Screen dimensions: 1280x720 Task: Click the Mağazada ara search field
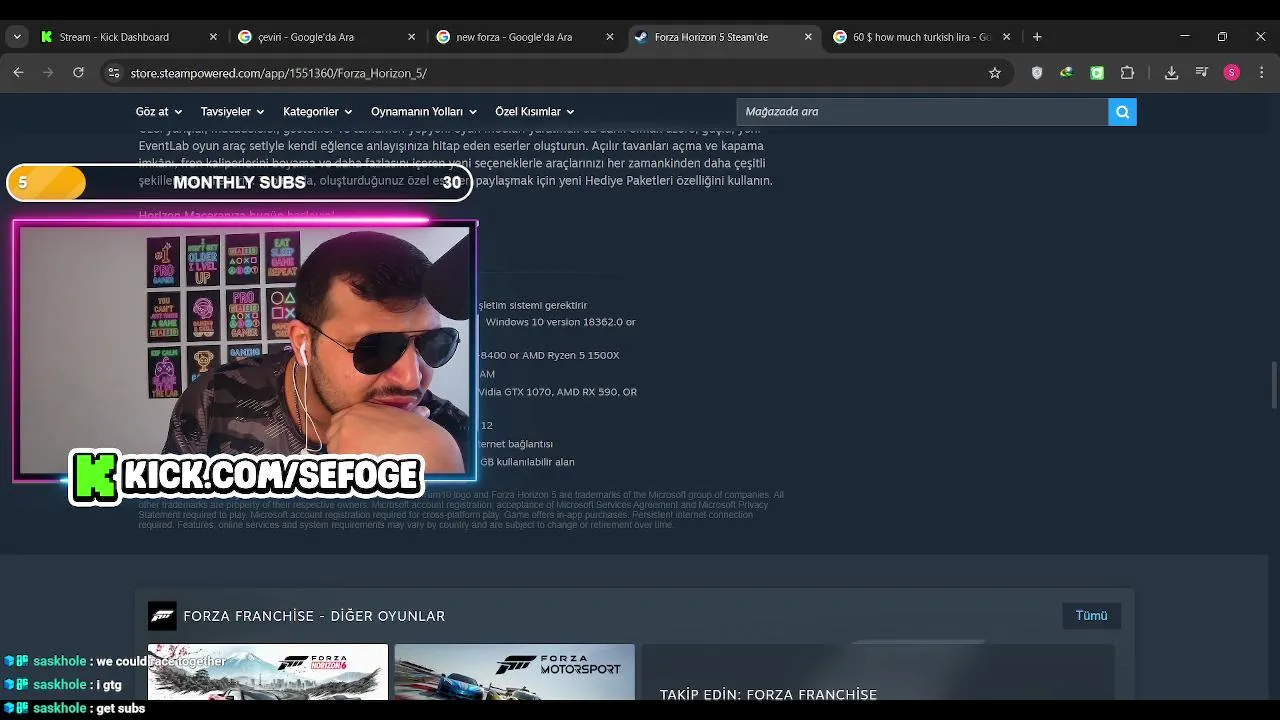click(x=922, y=112)
